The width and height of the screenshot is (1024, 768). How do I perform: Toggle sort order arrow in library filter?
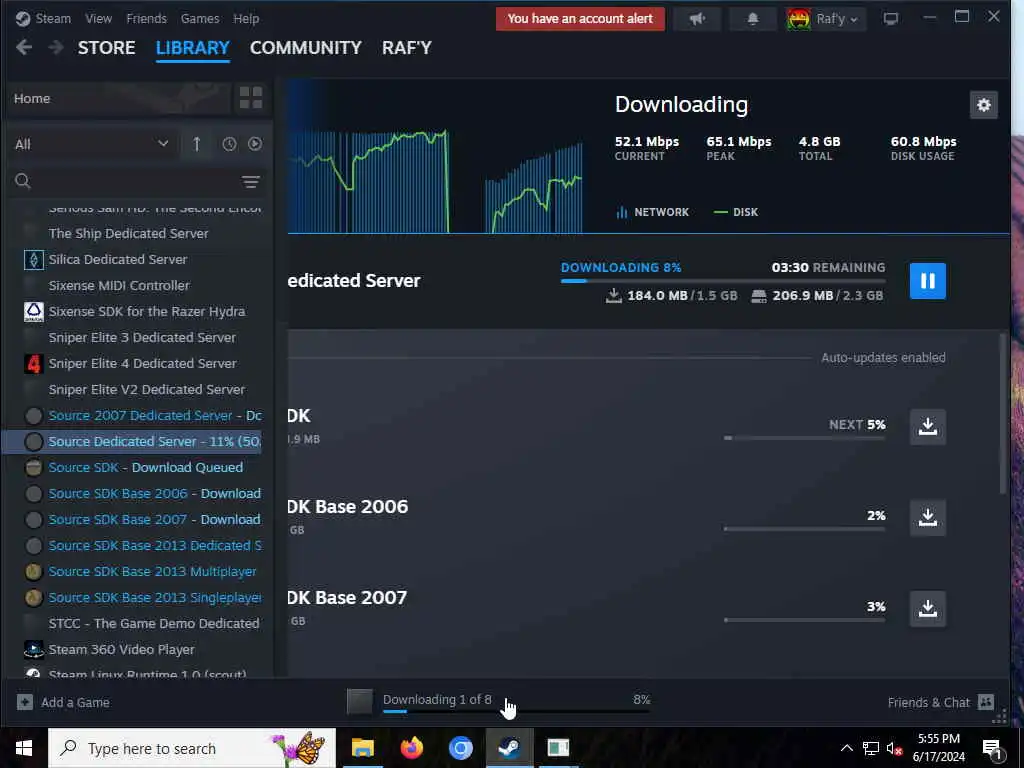(x=197, y=144)
